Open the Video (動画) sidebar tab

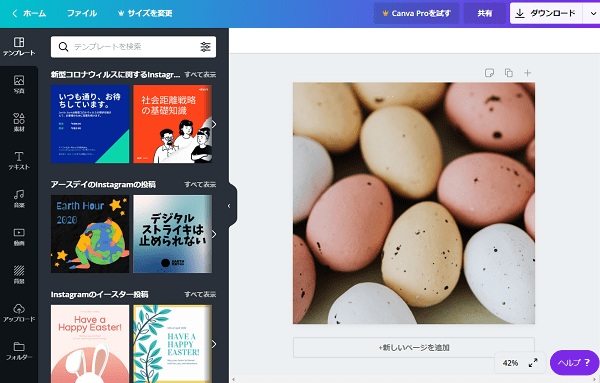[19, 236]
